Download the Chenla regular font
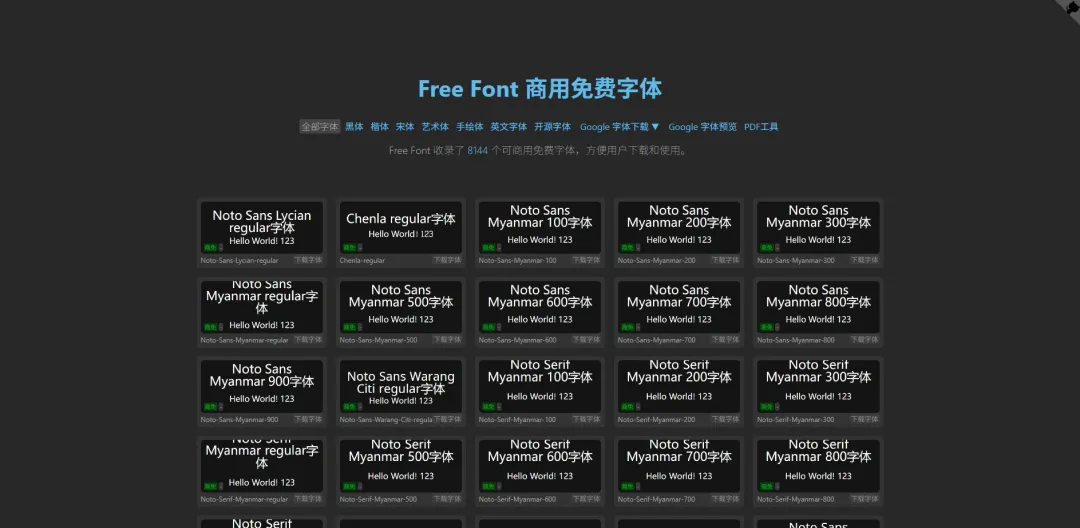 coord(447,260)
